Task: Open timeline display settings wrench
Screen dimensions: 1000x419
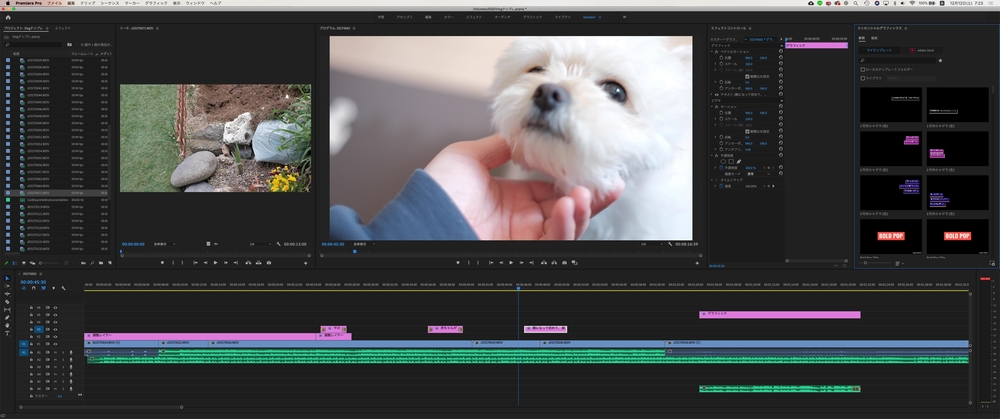Action: coord(63,288)
